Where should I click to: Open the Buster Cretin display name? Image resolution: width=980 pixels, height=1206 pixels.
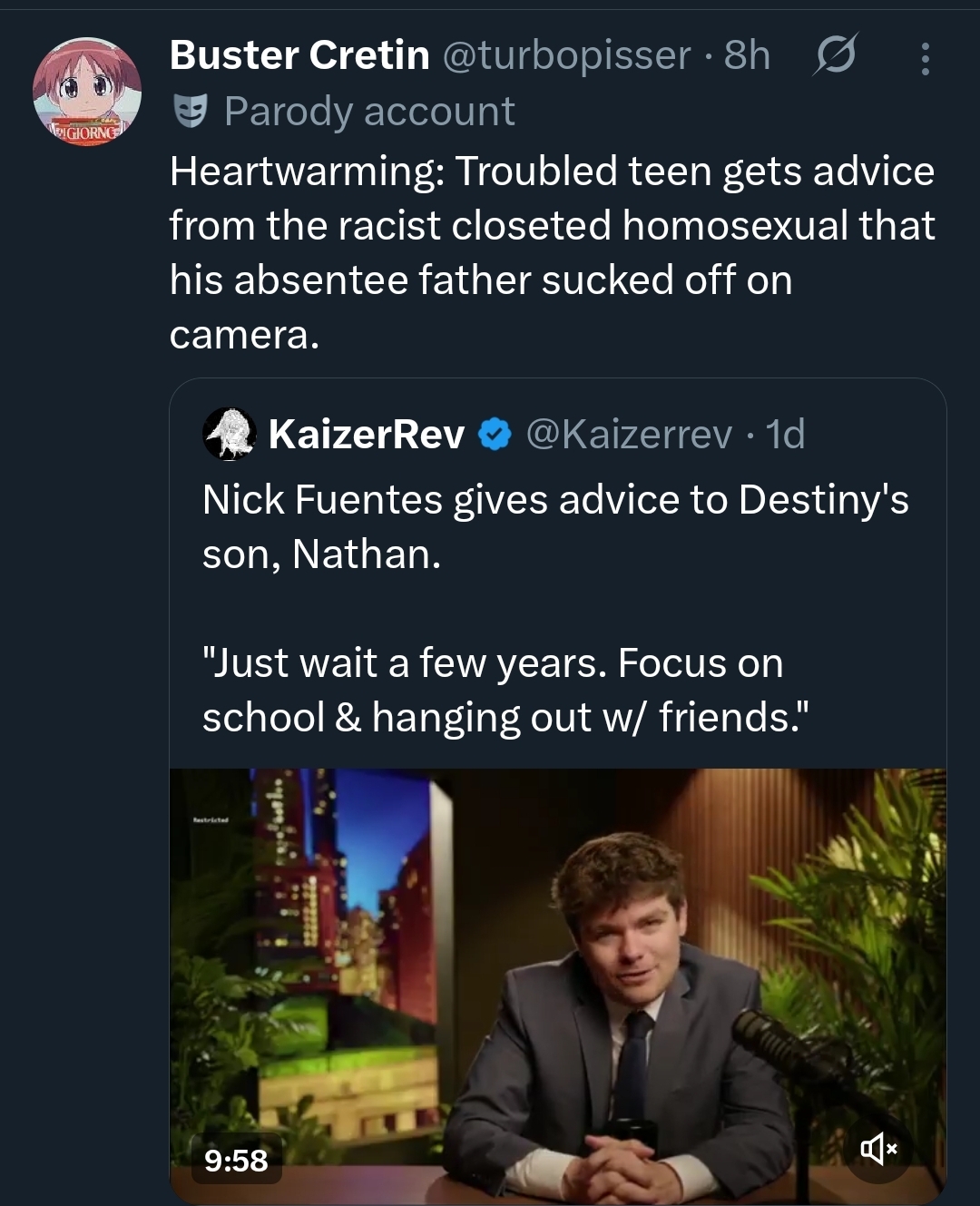tap(299, 55)
